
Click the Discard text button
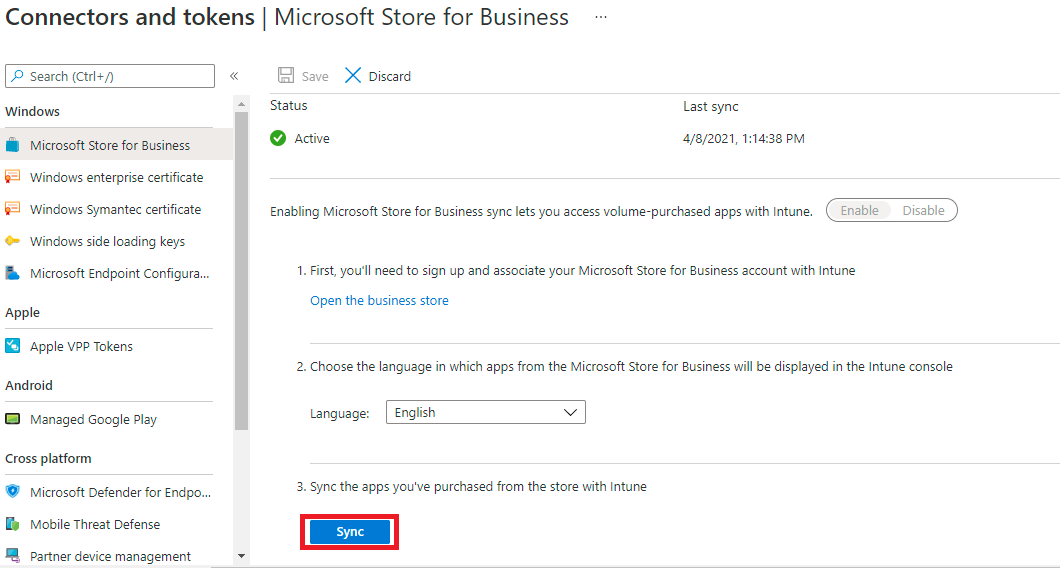tap(389, 76)
